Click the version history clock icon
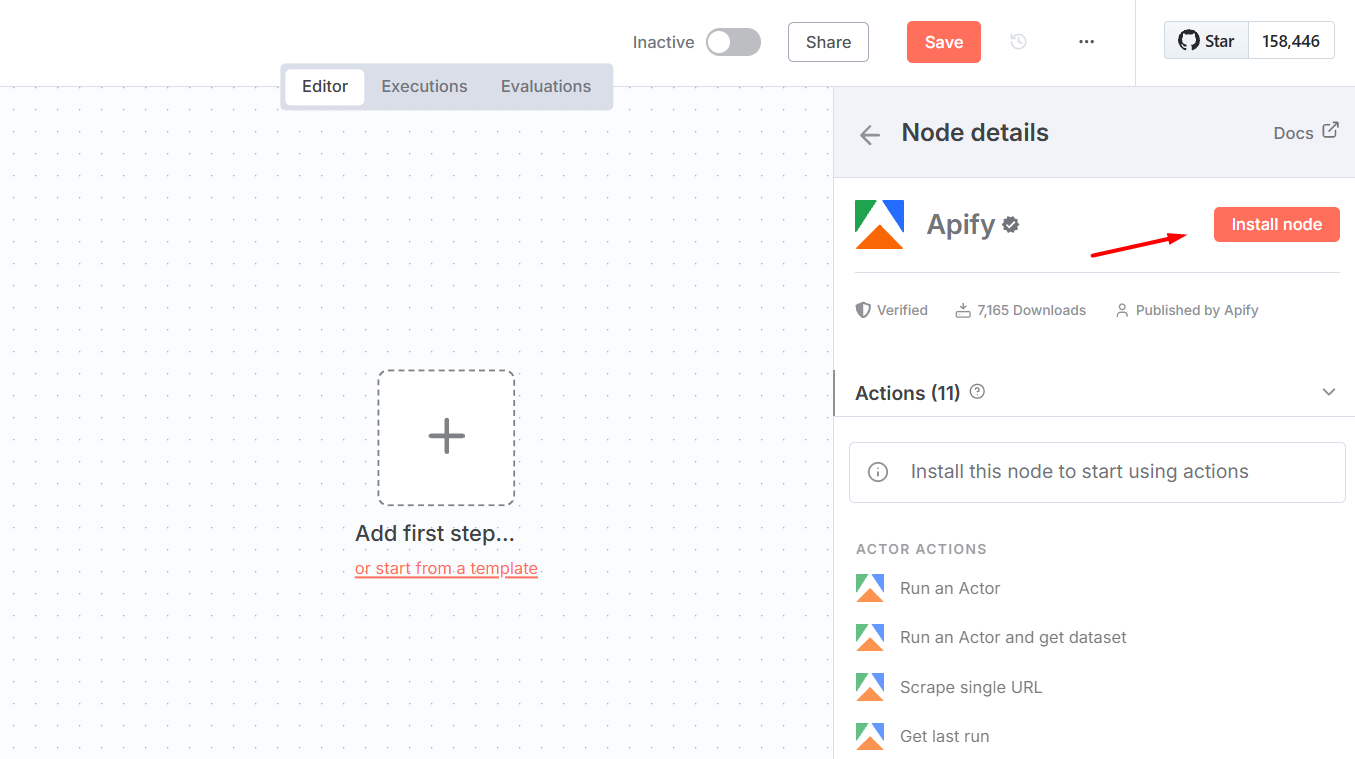 coord(1018,42)
